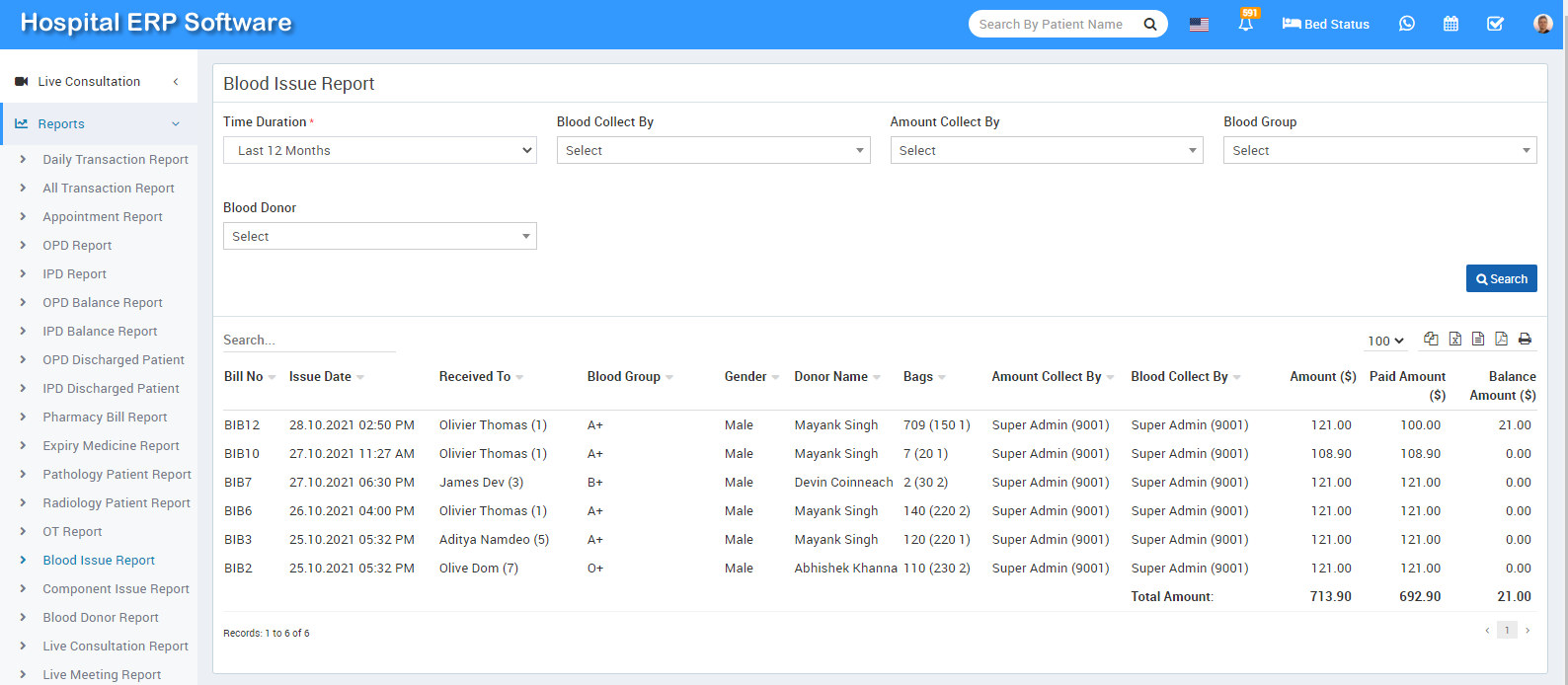This screenshot has width=1568, height=685.
Task: Open the task checklist icon
Action: 1495,24
